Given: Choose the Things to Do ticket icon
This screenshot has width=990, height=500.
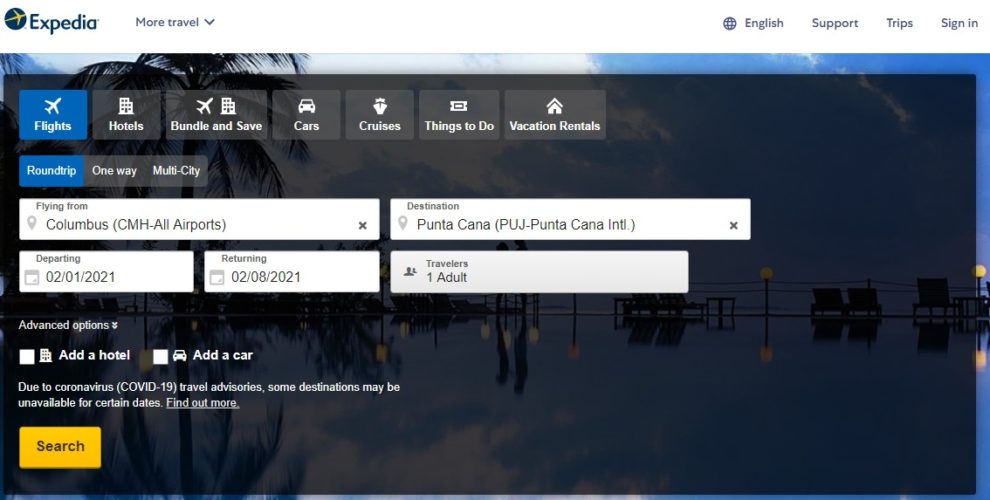Looking at the screenshot, I should pyautogui.click(x=459, y=106).
